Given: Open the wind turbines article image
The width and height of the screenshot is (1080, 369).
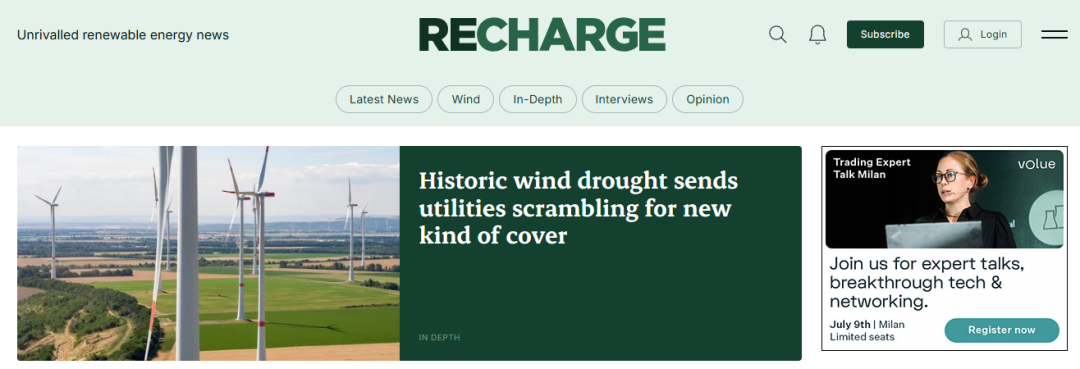Looking at the screenshot, I should [208, 253].
